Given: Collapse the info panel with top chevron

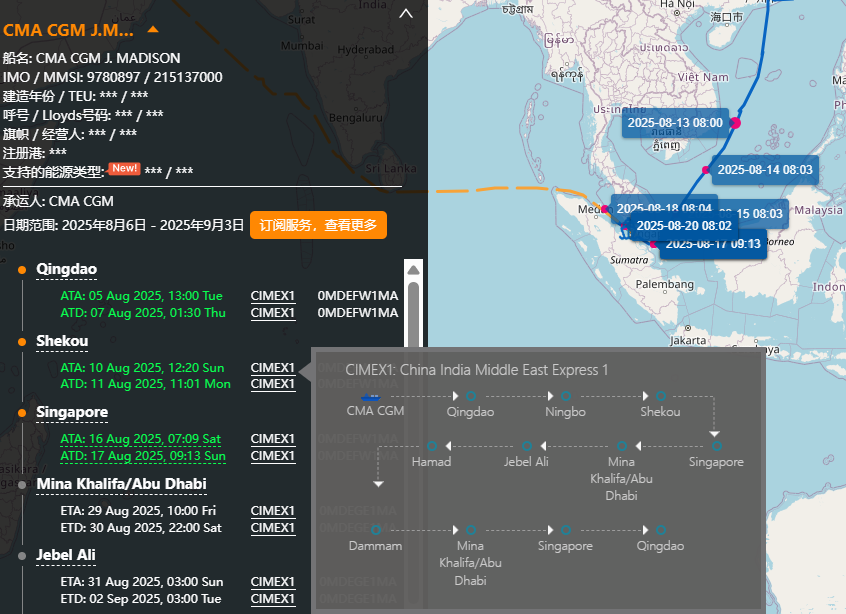Looking at the screenshot, I should point(406,14).
